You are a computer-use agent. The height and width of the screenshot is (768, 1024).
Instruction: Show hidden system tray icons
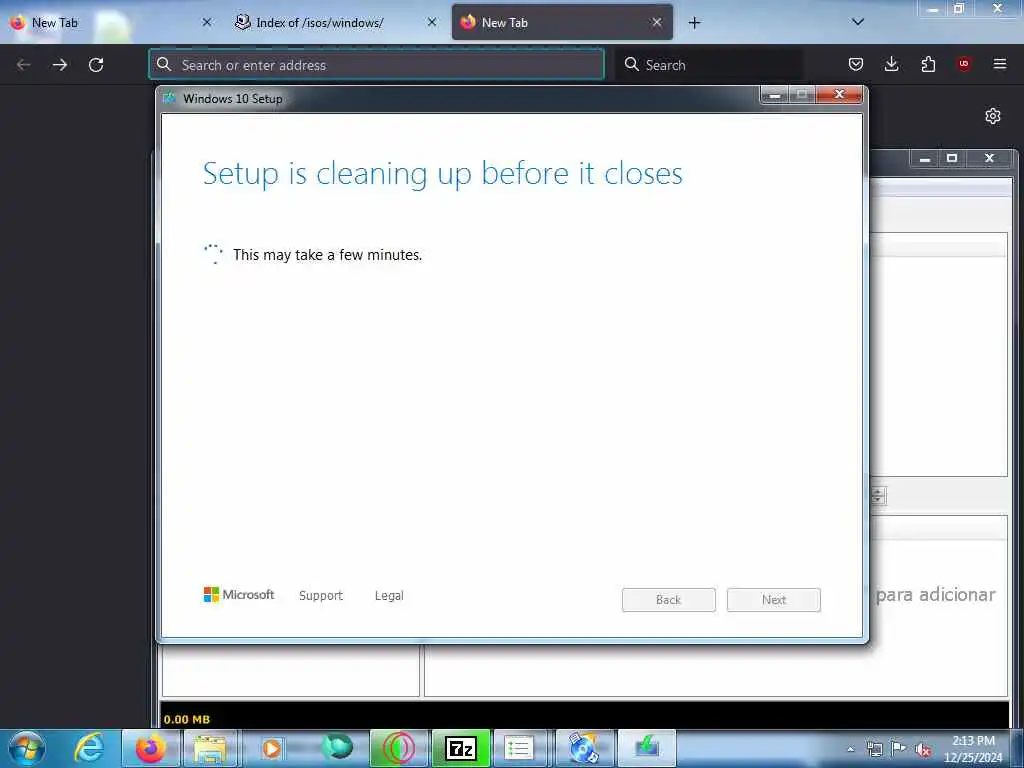tap(850, 750)
